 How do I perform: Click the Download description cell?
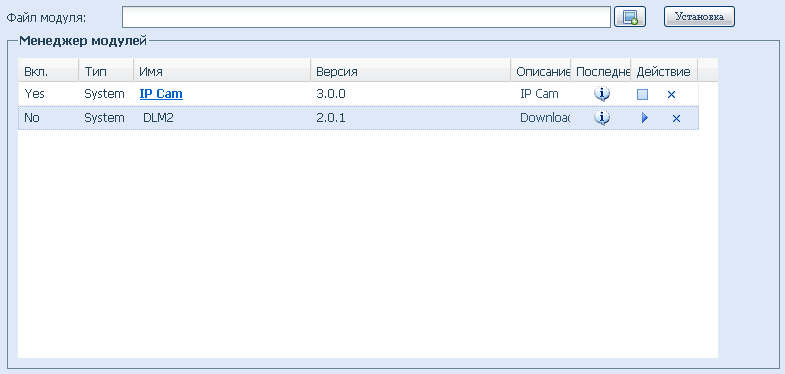[541, 118]
